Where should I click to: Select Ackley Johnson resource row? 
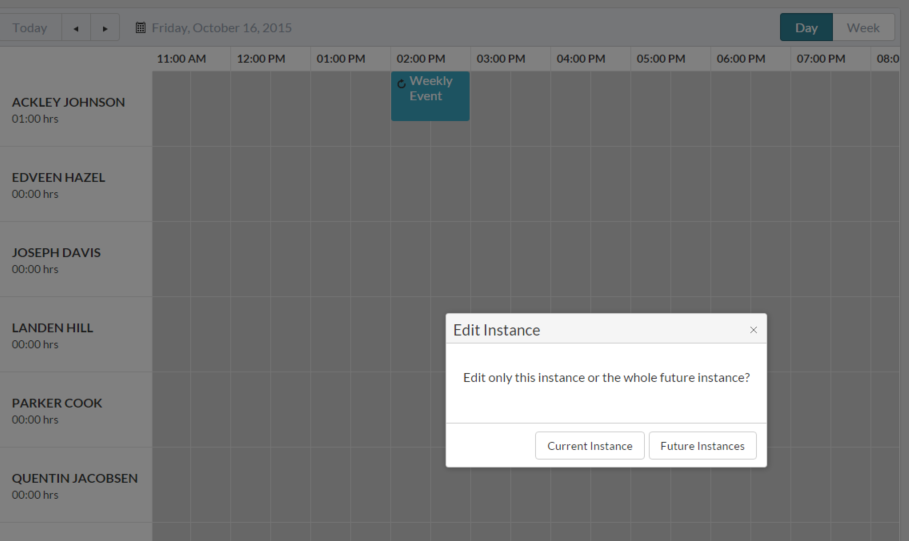pos(76,109)
